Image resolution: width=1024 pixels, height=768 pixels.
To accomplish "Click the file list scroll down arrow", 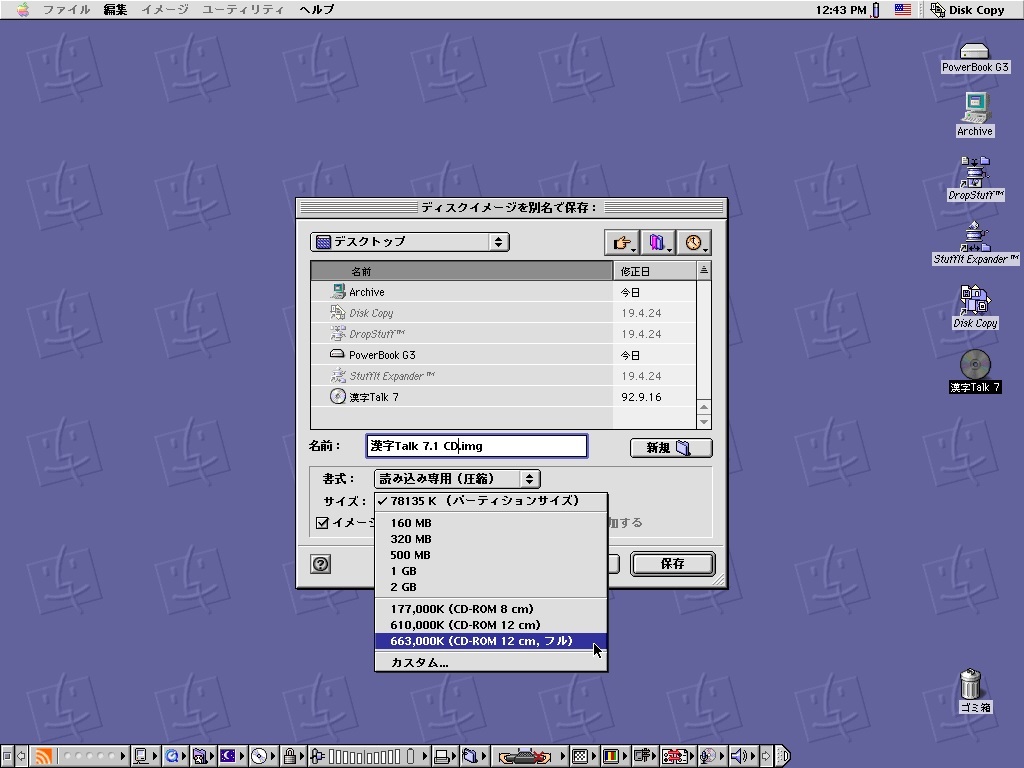I will (703, 421).
